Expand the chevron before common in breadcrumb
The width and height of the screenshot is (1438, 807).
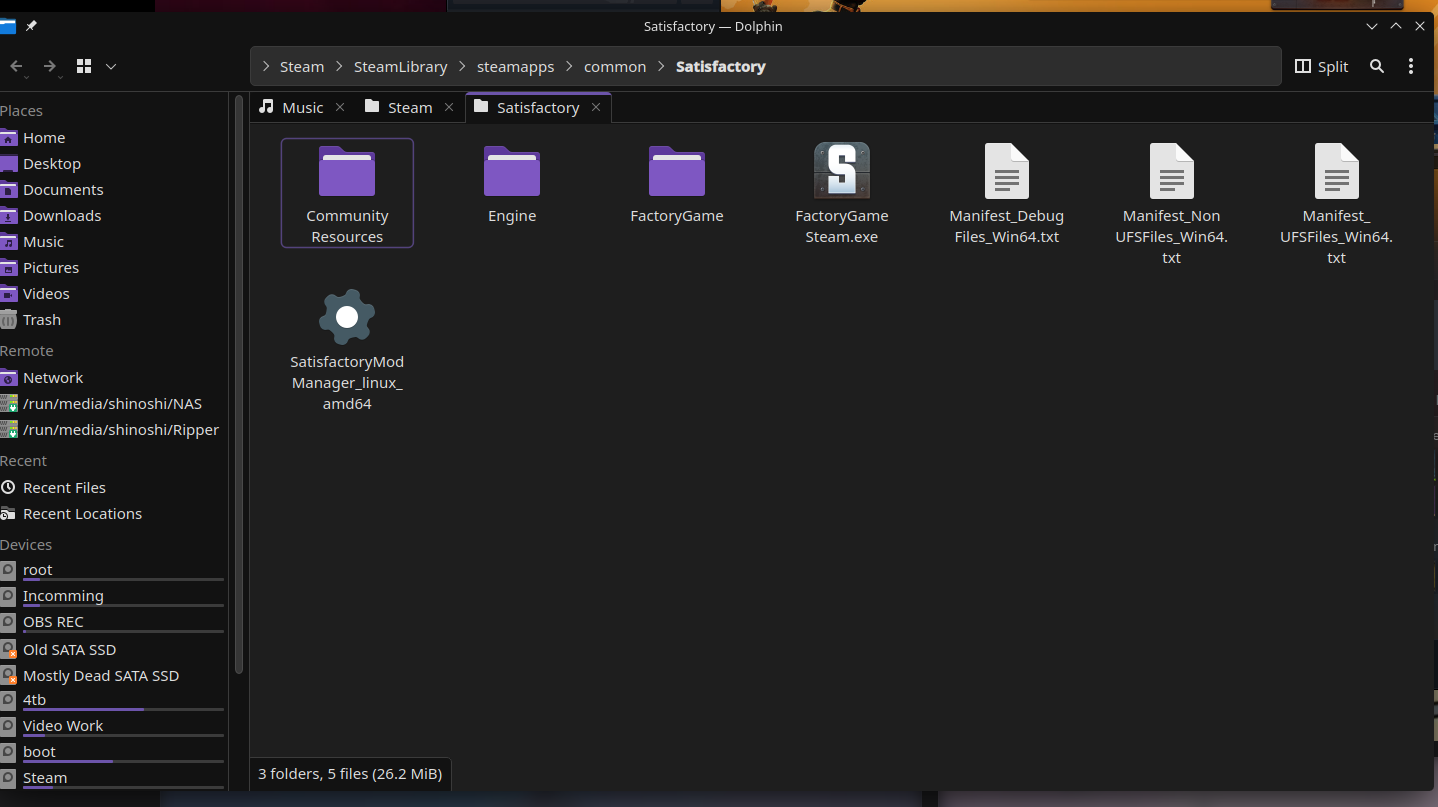[570, 67]
